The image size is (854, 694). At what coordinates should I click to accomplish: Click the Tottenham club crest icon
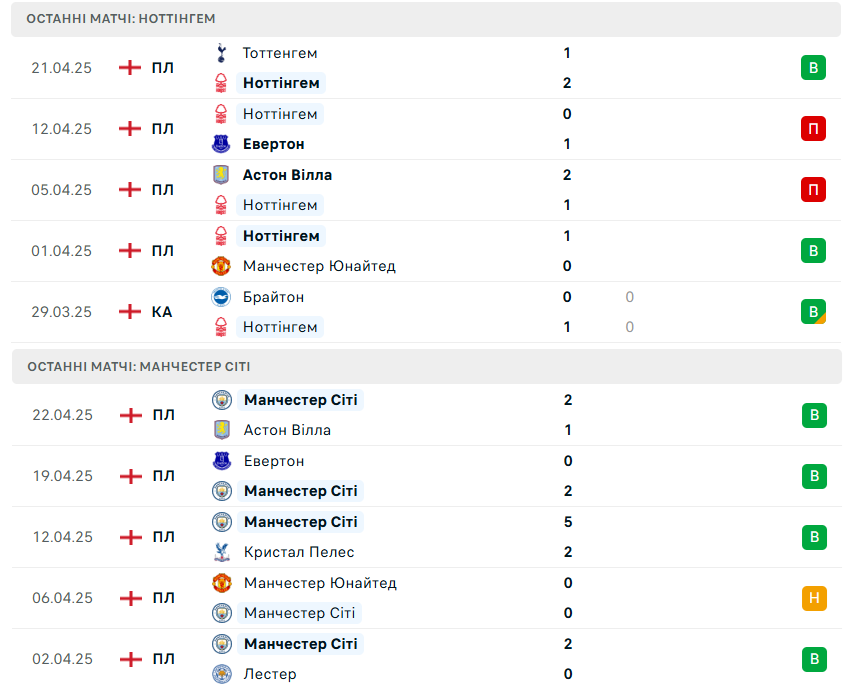point(221,53)
